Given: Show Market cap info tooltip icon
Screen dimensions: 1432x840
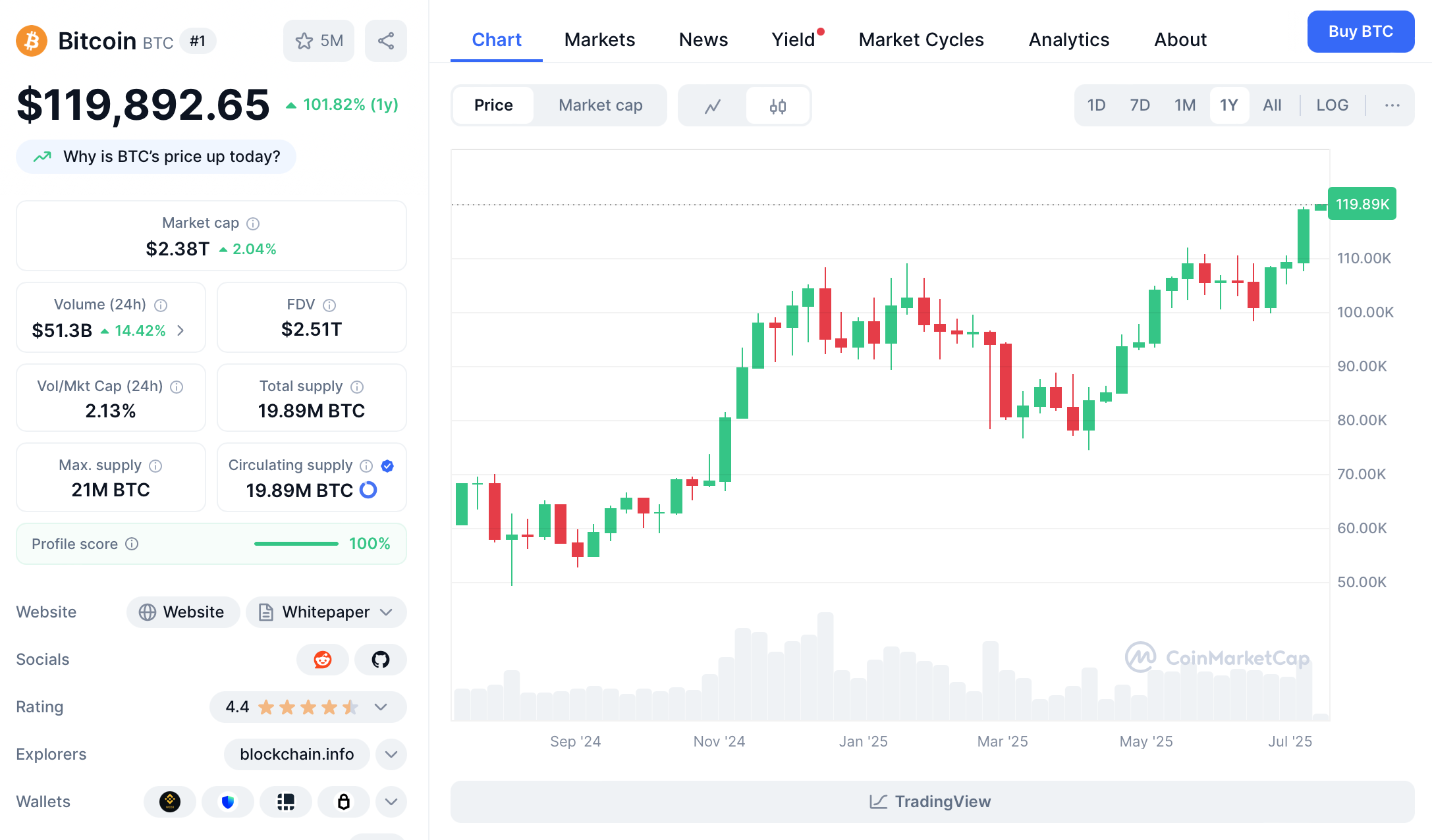Looking at the screenshot, I should pyautogui.click(x=253, y=224).
